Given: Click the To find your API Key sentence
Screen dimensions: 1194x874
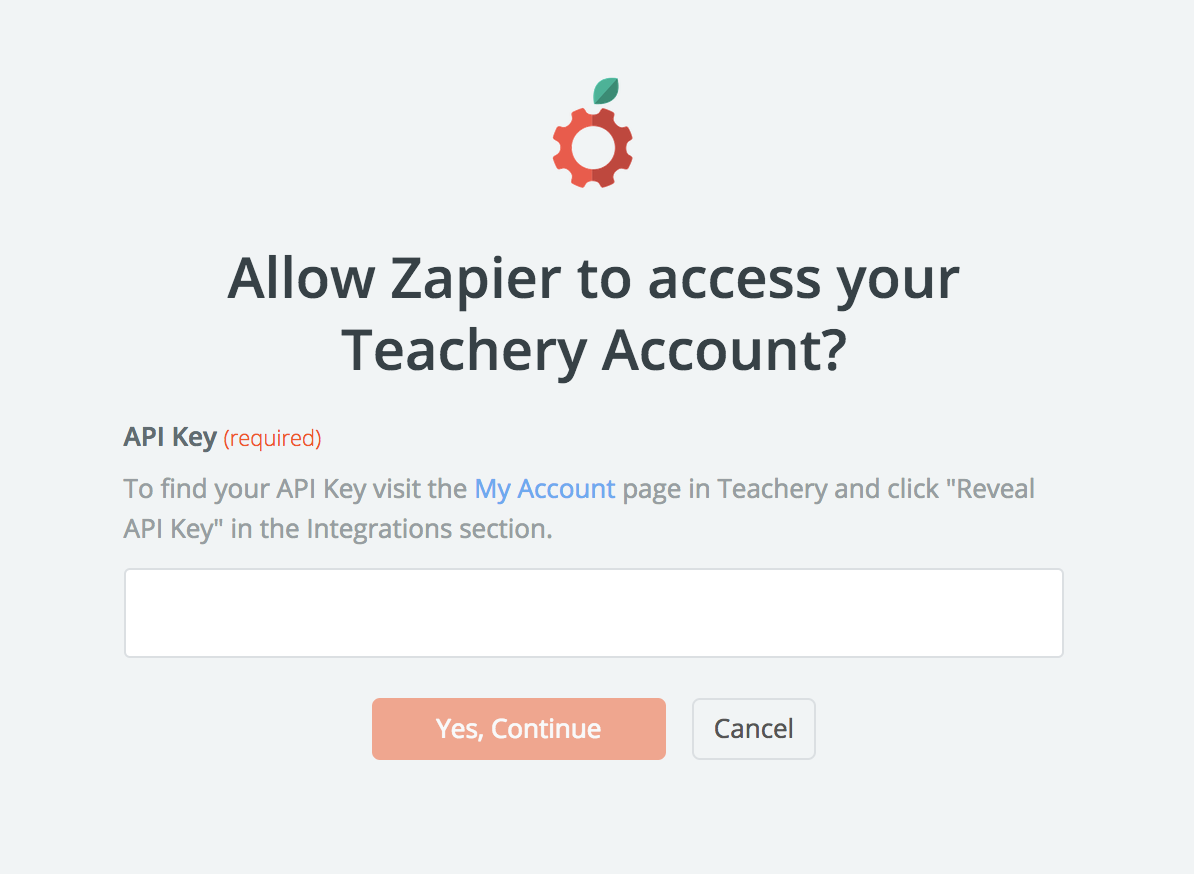Looking at the screenshot, I should [x=579, y=509].
